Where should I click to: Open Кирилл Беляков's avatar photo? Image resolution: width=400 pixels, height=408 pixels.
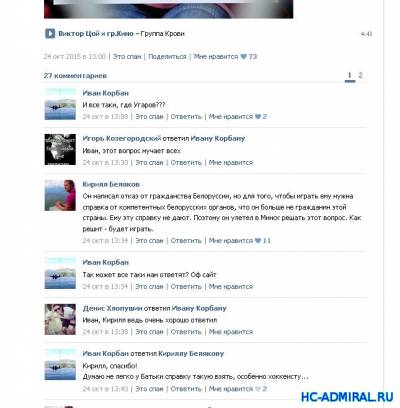point(60,195)
